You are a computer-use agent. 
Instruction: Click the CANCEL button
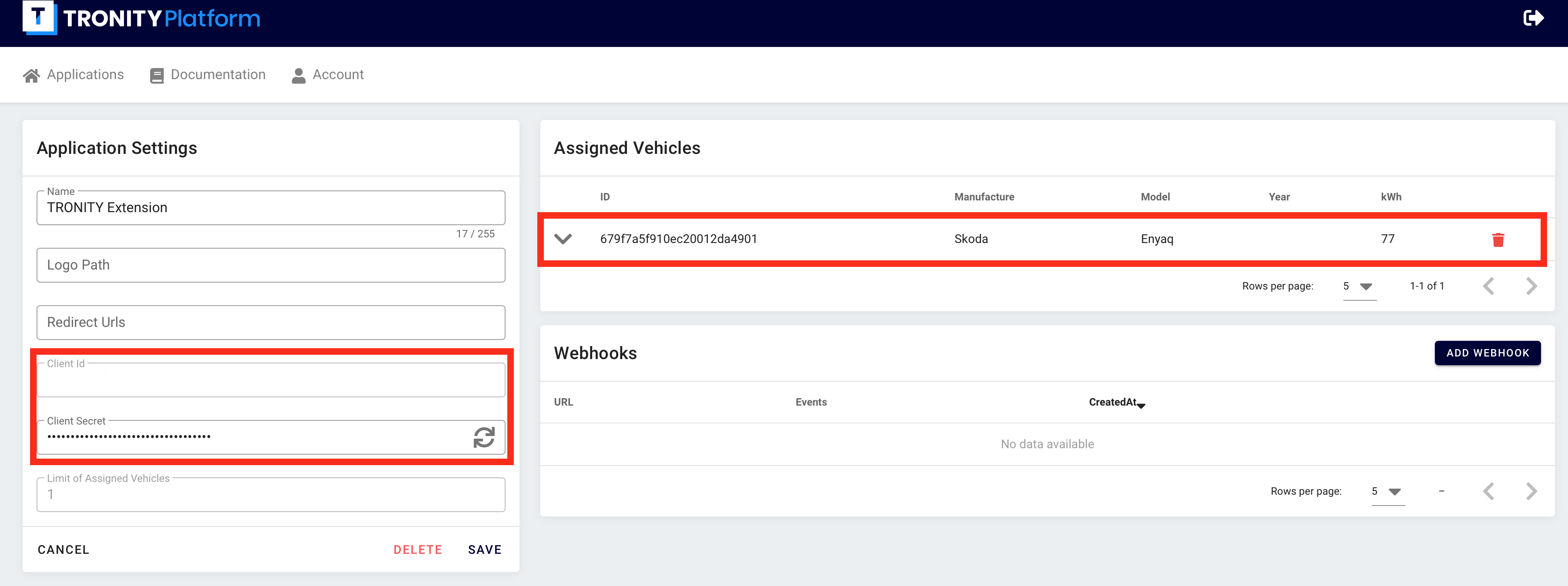coord(64,549)
